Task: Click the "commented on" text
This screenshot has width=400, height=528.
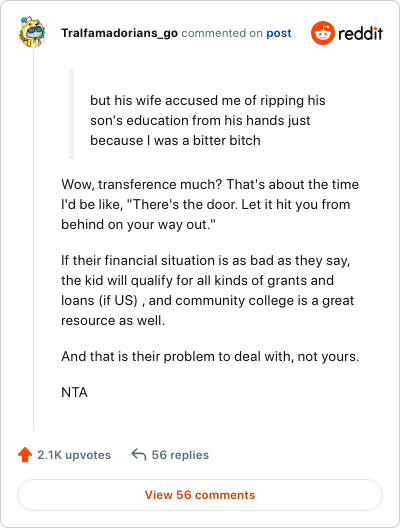Action: [x=222, y=33]
